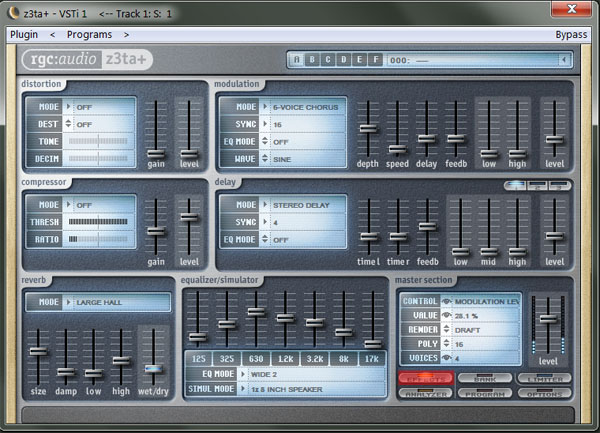
Task: Select bank slot E
Action: [x=360, y=60]
